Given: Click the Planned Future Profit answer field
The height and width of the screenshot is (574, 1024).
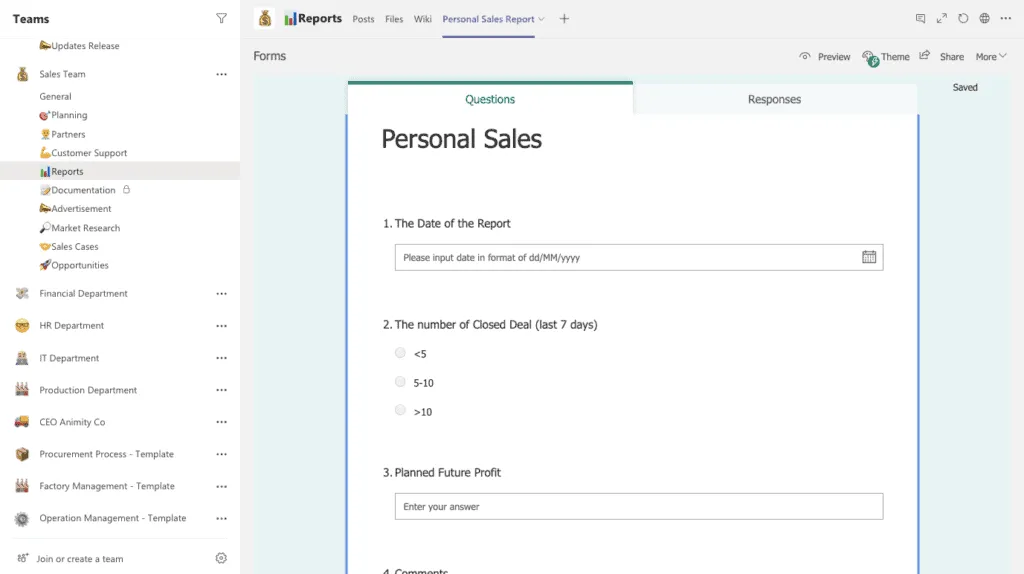Looking at the screenshot, I should point(639,506).
